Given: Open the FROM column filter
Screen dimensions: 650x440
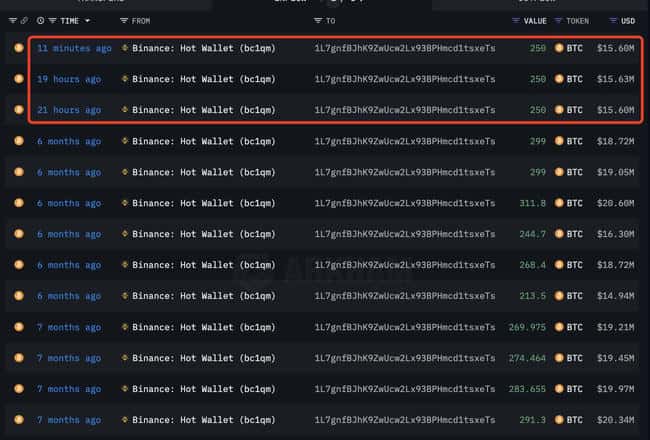Looking at the screenshot, I should click(x=124, y=20).
